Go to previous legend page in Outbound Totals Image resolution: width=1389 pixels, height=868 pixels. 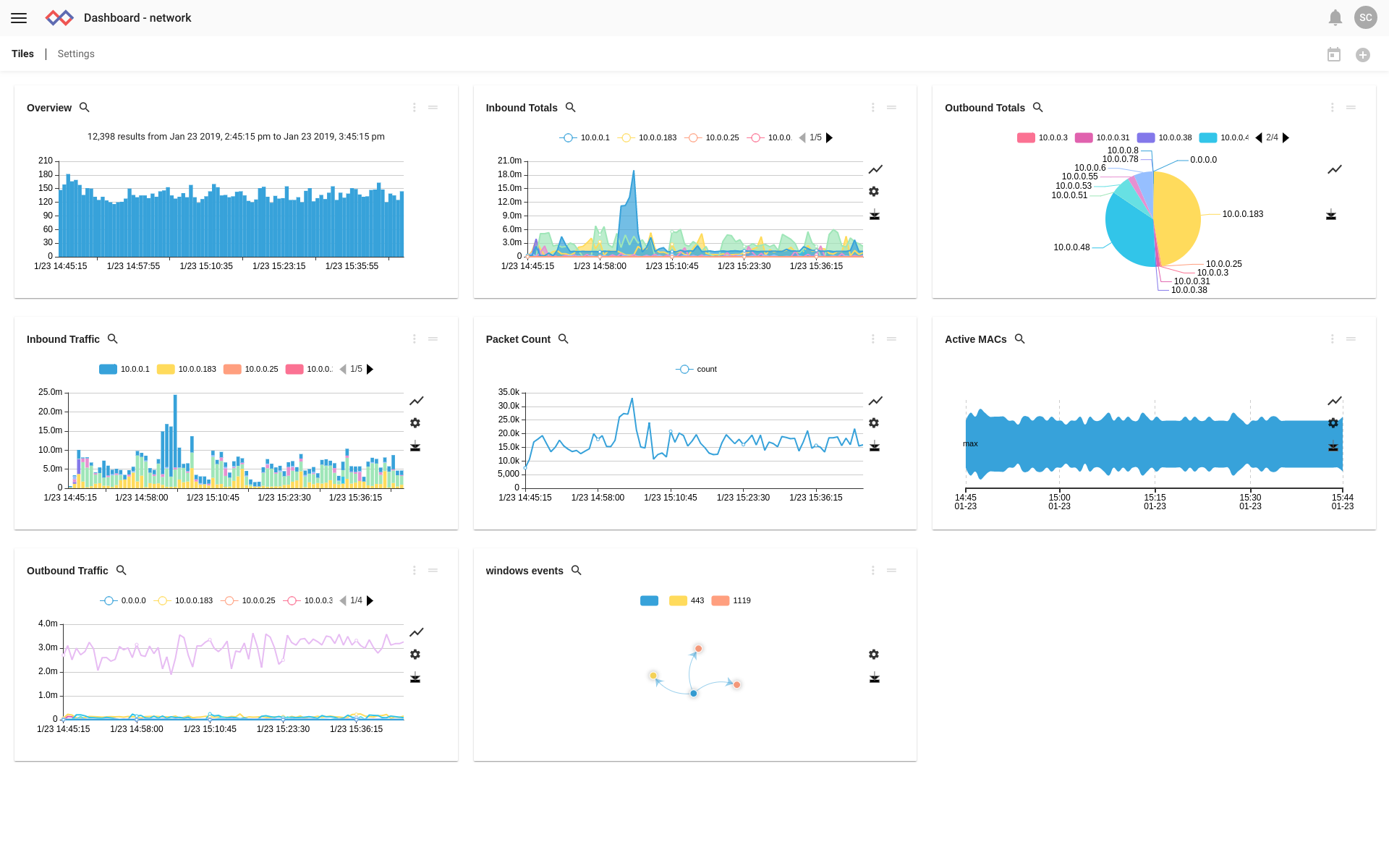tap(1259, 137)
